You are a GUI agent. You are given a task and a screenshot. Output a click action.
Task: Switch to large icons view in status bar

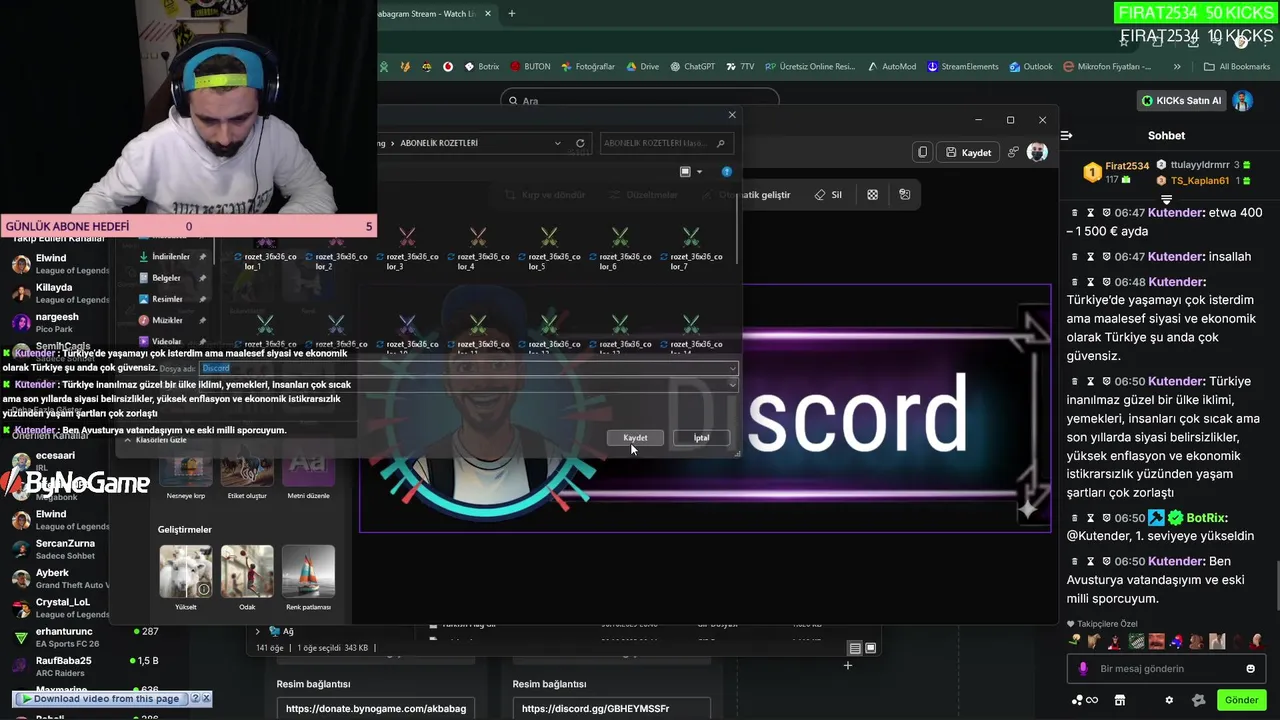point(871,648)
